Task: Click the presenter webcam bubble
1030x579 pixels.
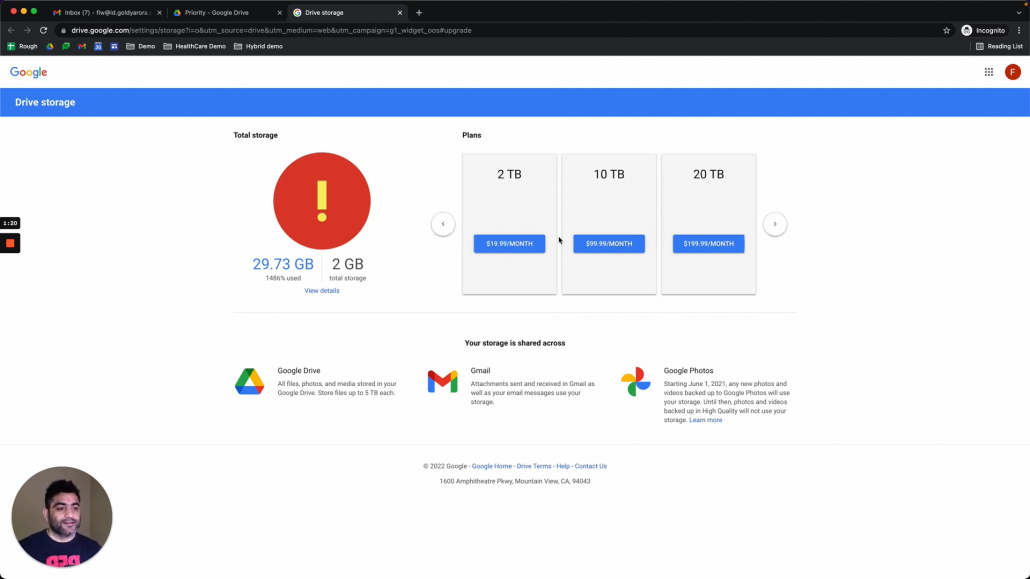Action: pos(62,517)
